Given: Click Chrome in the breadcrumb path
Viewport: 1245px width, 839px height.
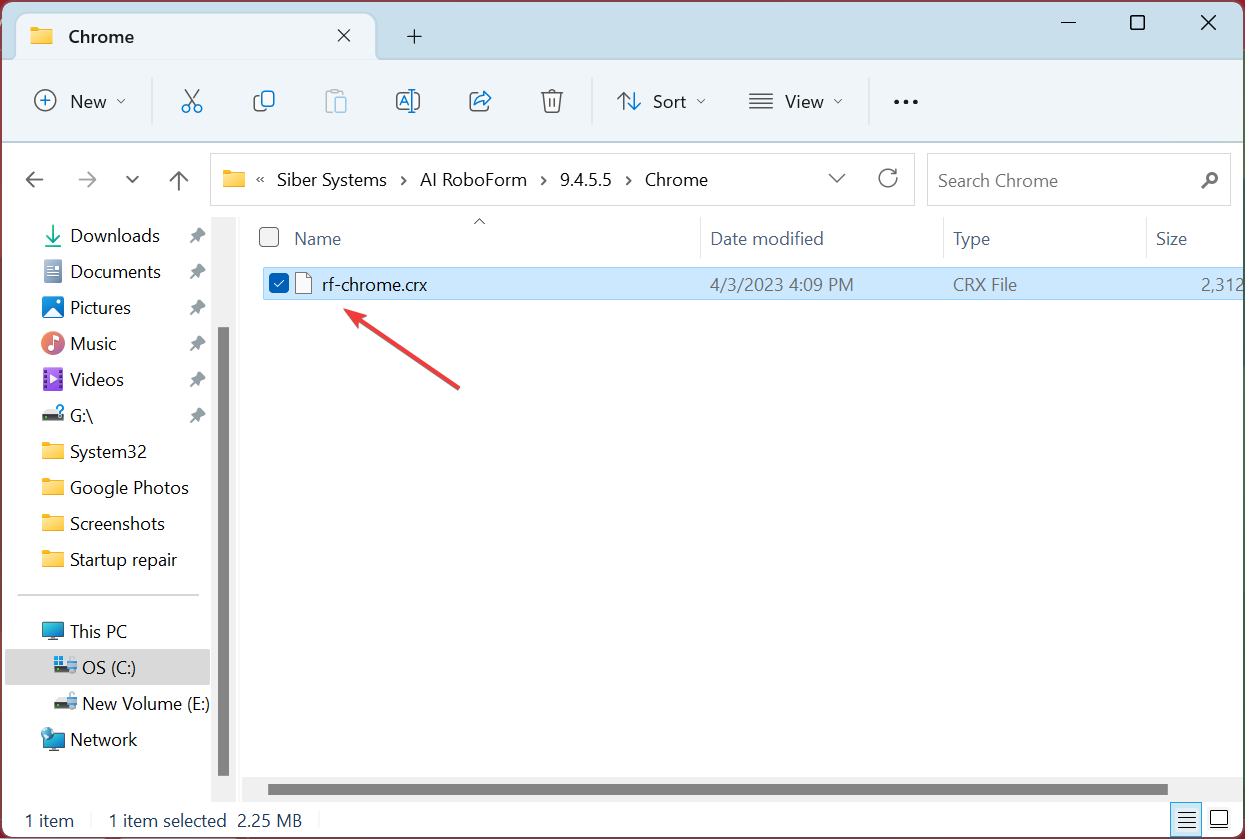Looking at the screenshot, I should pyautogui.click(x=676, y=180).
